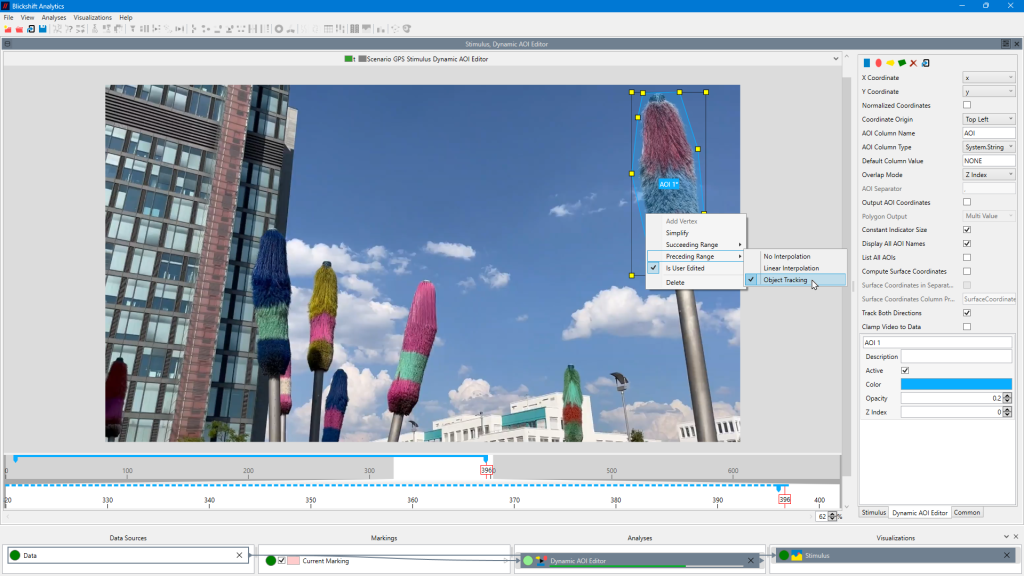1024x576 pixels.
Task: Click the pin icon at editor title bar left
Action: coord(7,44)
